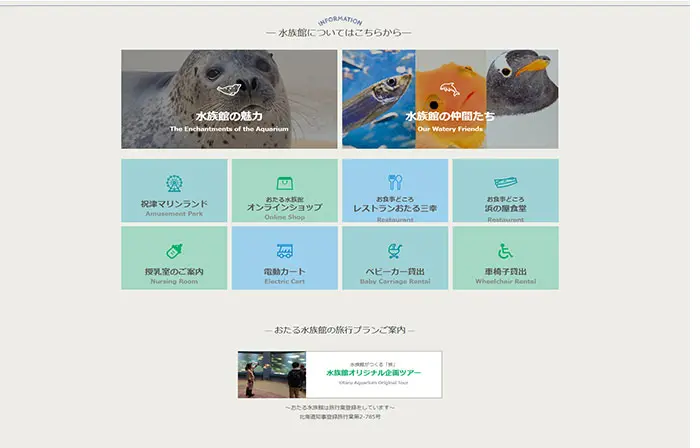
Task: Open 水族館オリジナル企画ツアー tour link
Action: coord(374,373)
